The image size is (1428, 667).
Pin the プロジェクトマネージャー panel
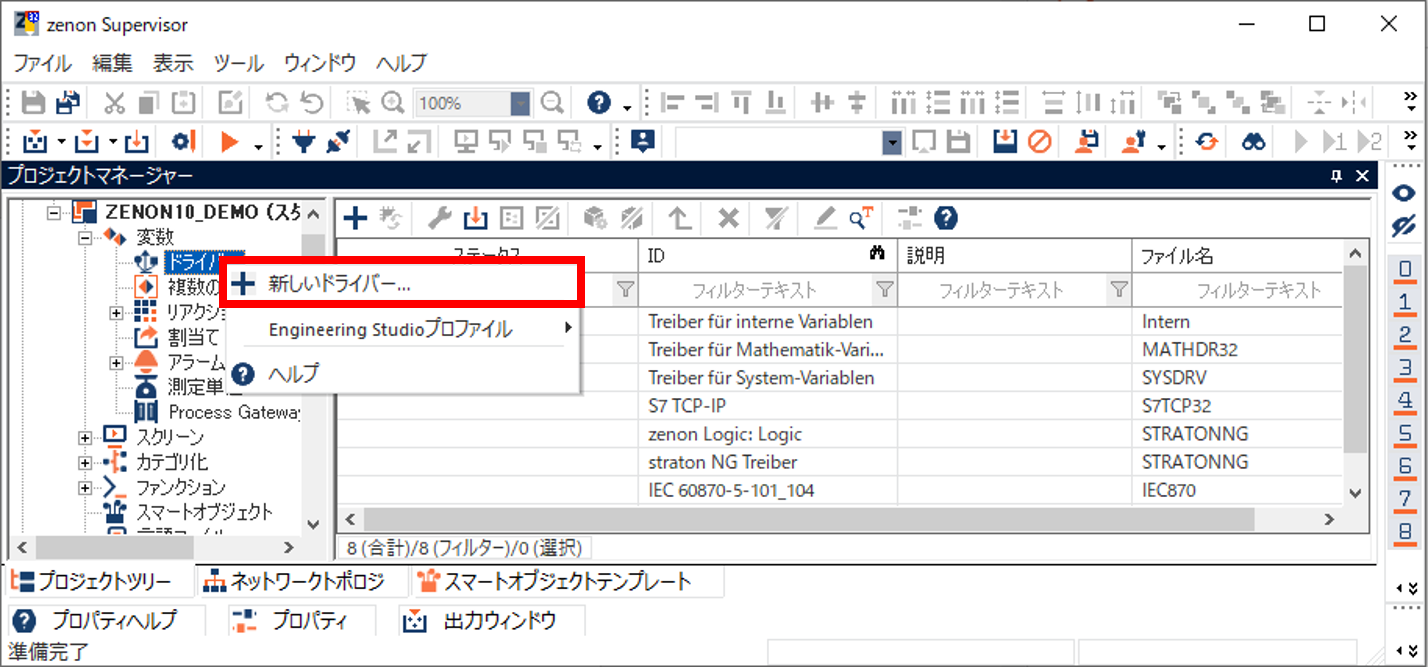(x=1337, y=176)
